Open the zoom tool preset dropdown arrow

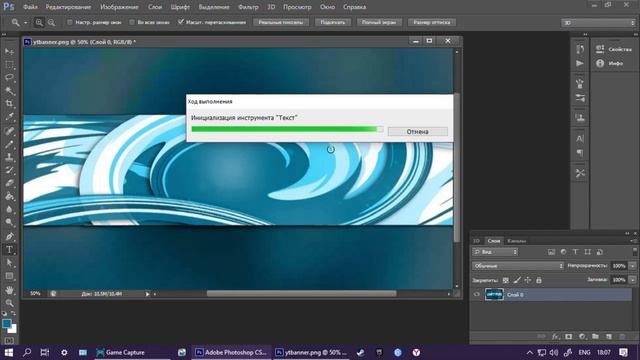(25, 22)
